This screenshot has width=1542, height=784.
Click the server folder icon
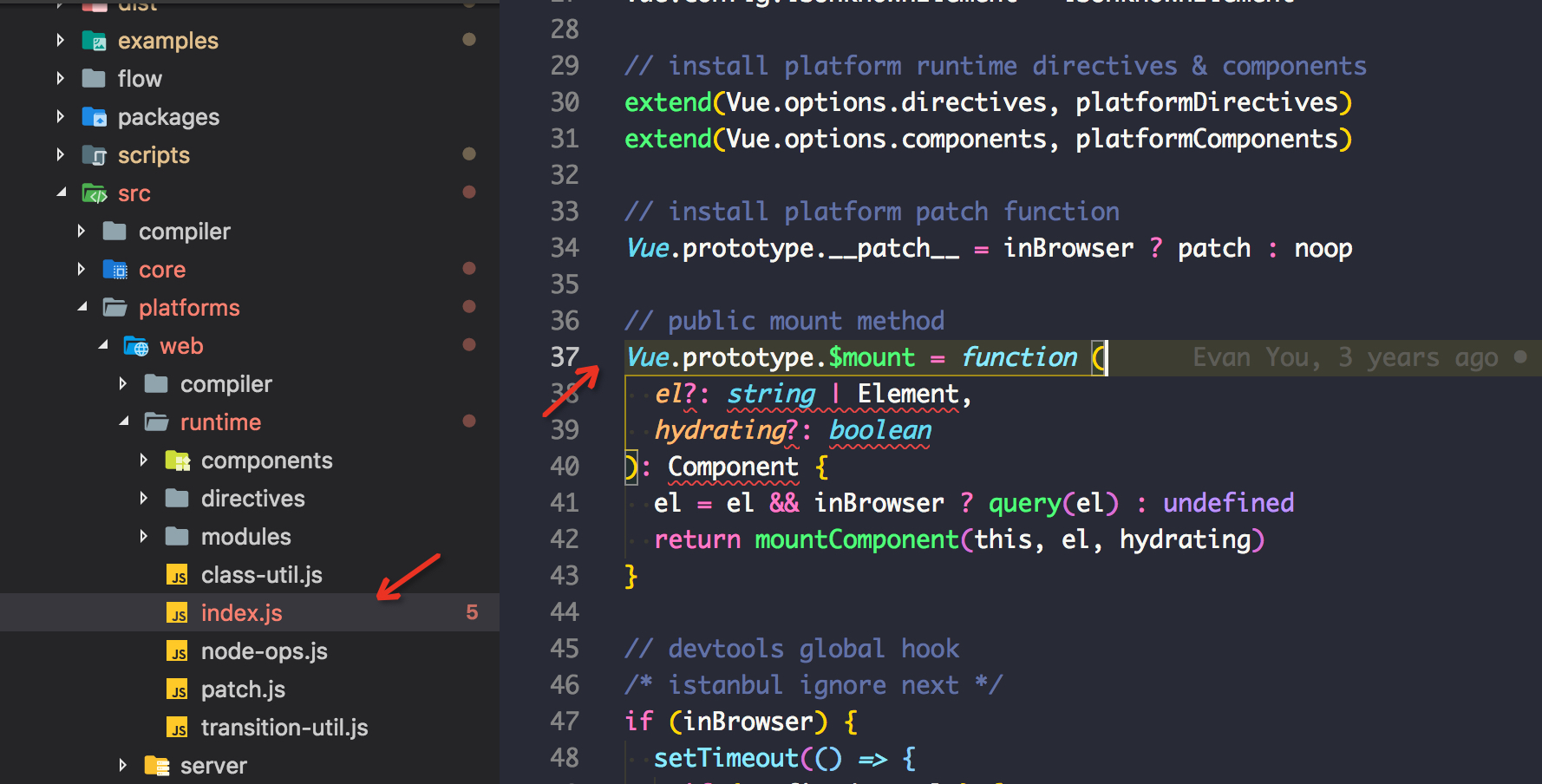[156, 765]
